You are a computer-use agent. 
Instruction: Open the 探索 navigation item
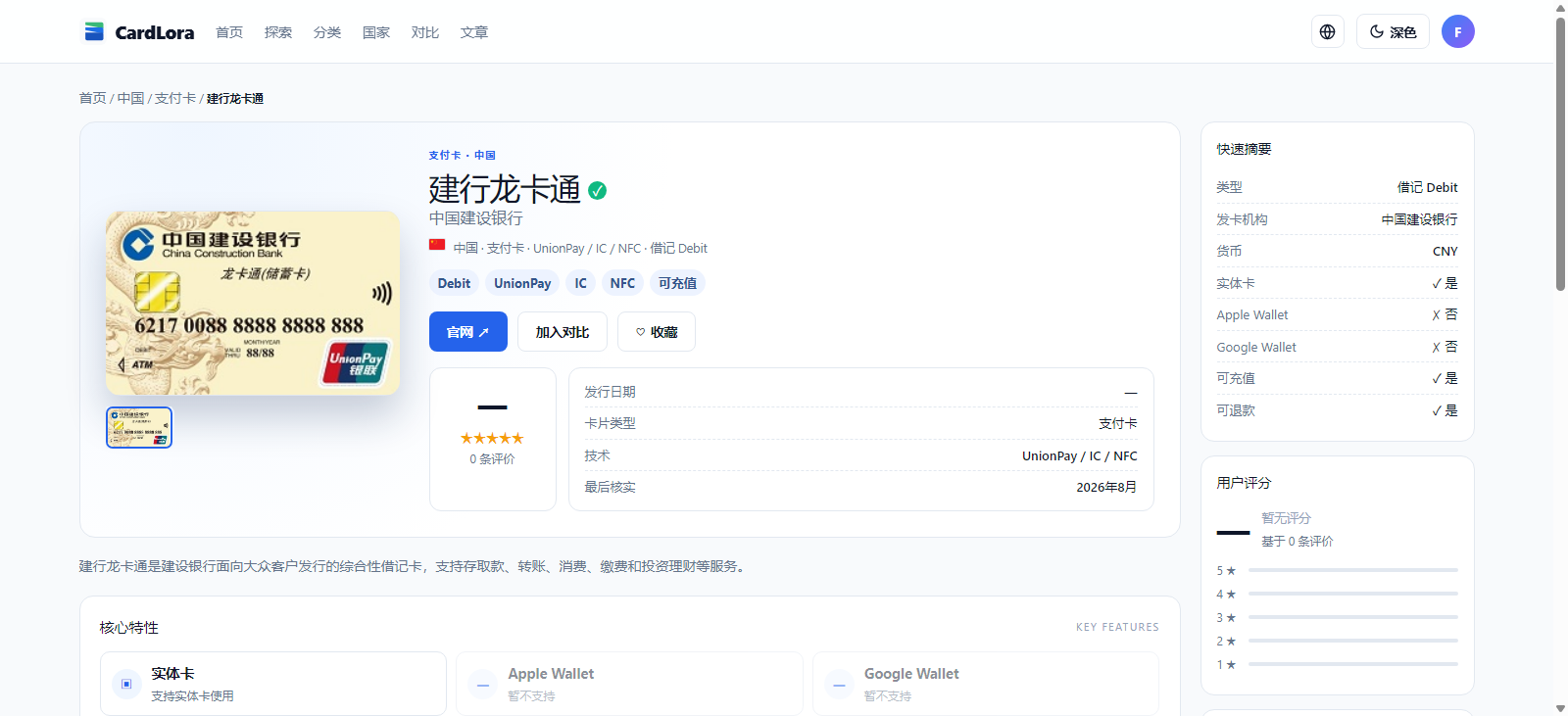coord(278,32)
